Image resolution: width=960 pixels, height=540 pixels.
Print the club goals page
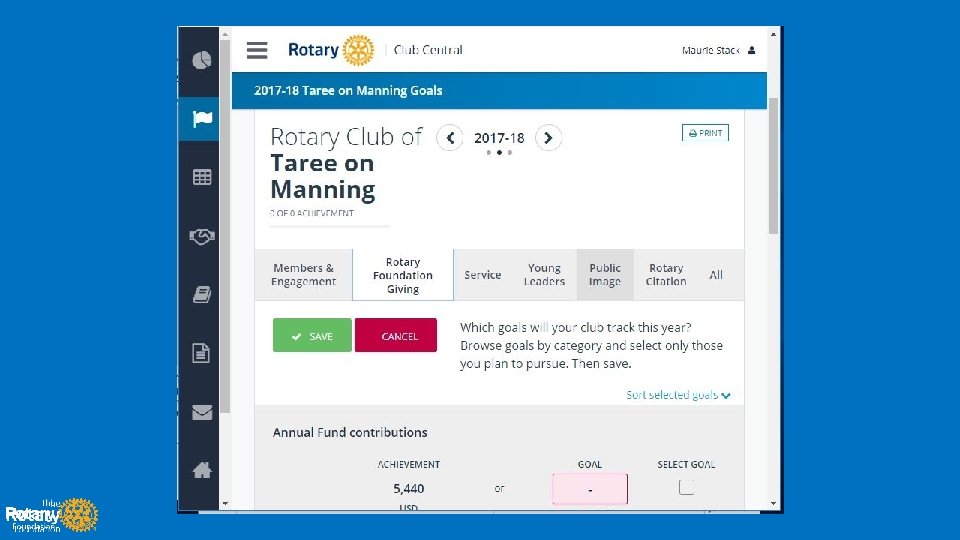tap(705, 133)
